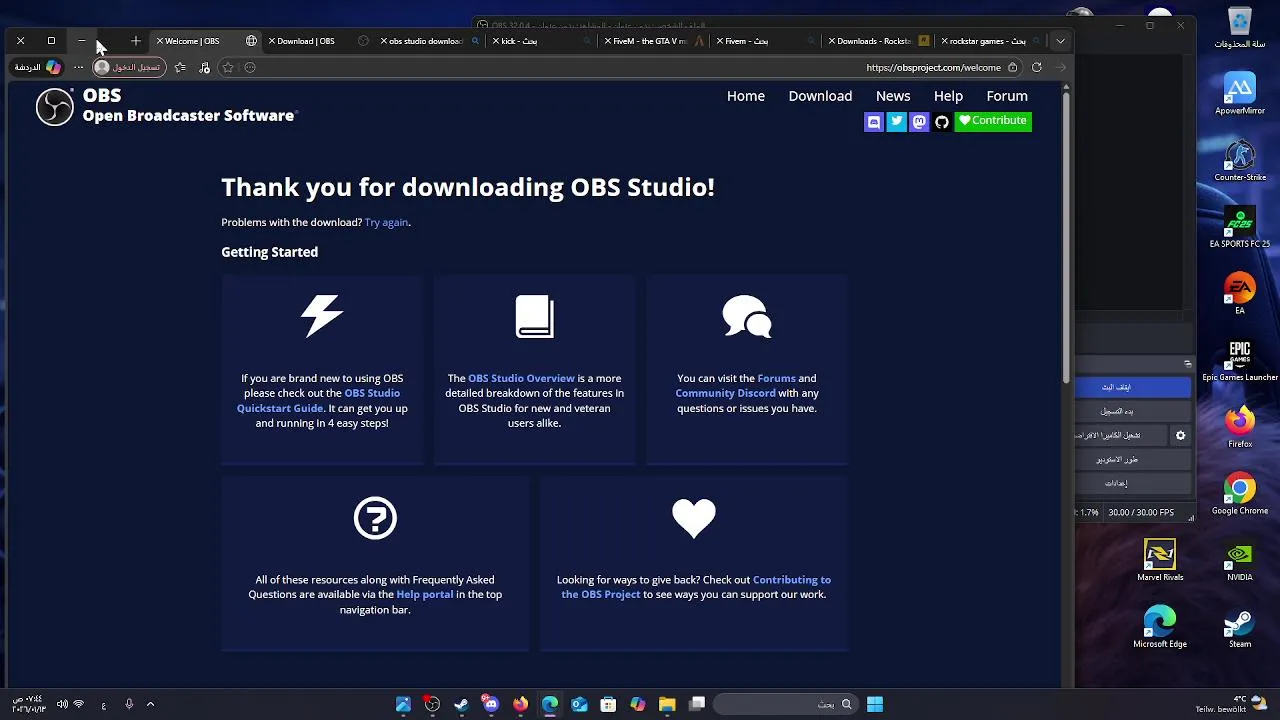Open the News navigation item
Screen dimensions: 1280x720
point(893,96)
